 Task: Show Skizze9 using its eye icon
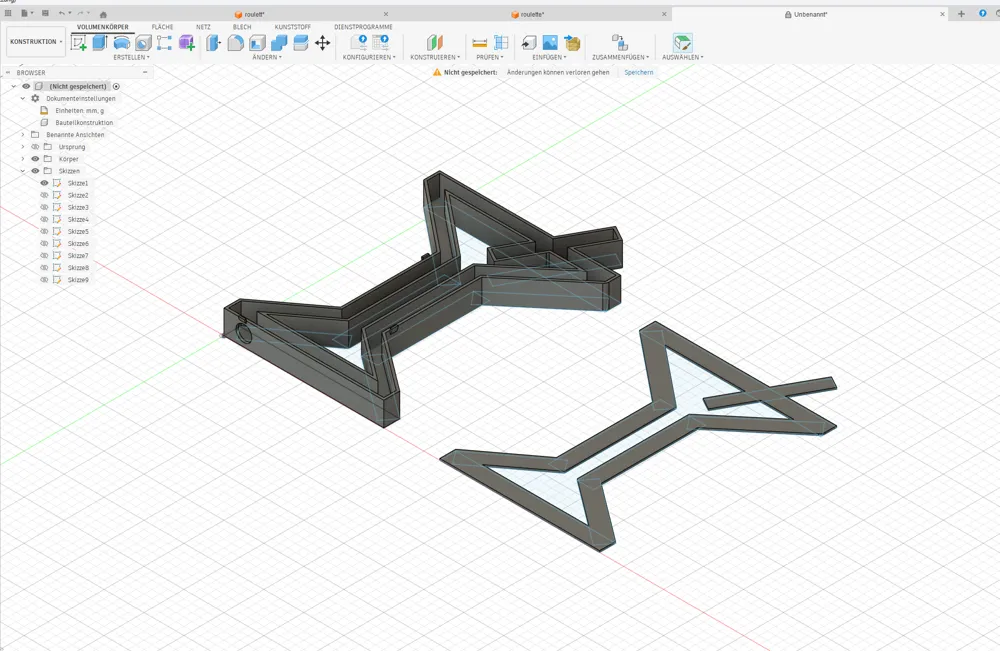click(45, 280)
